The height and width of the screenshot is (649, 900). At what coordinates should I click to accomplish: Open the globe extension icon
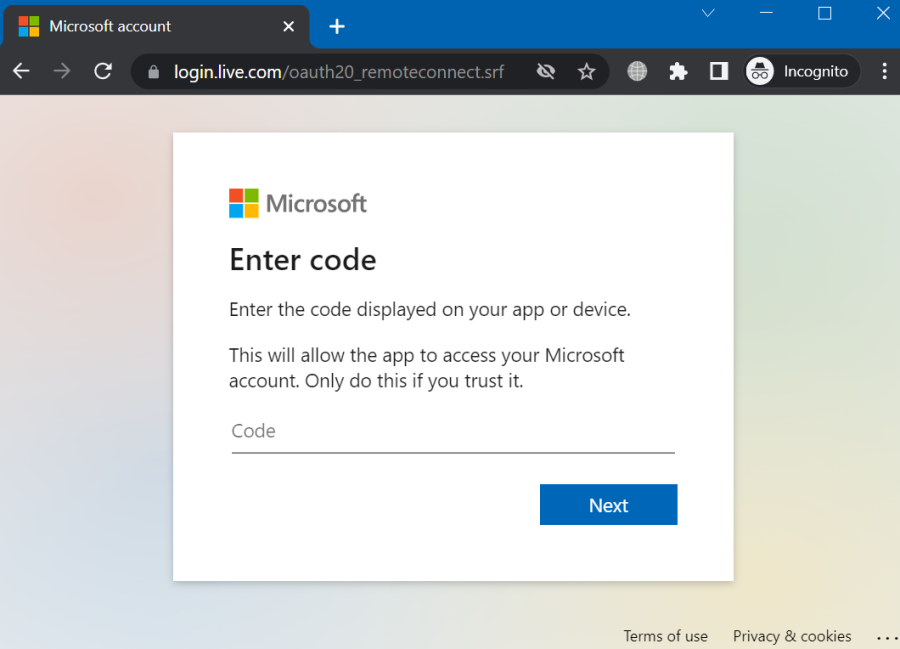click(637, 71)
